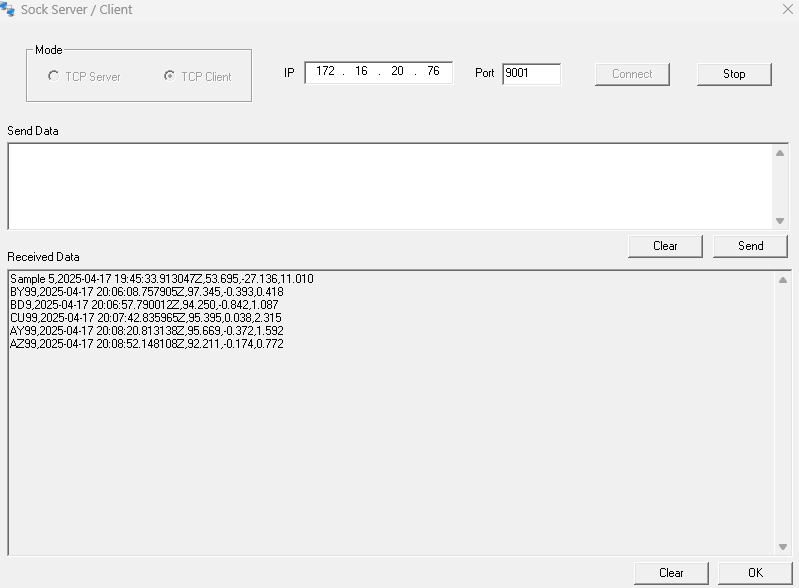Click the Mode group label
799x588 pixels.
(x=48, y=50)
